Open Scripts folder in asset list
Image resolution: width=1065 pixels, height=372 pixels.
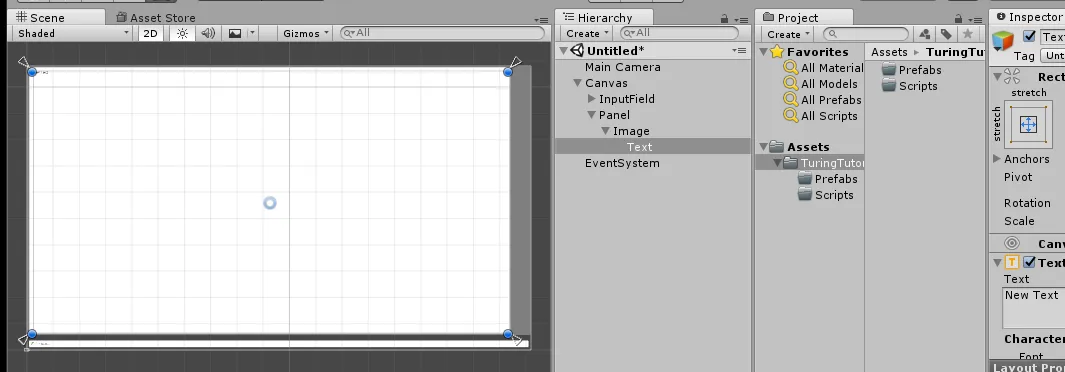909,86
